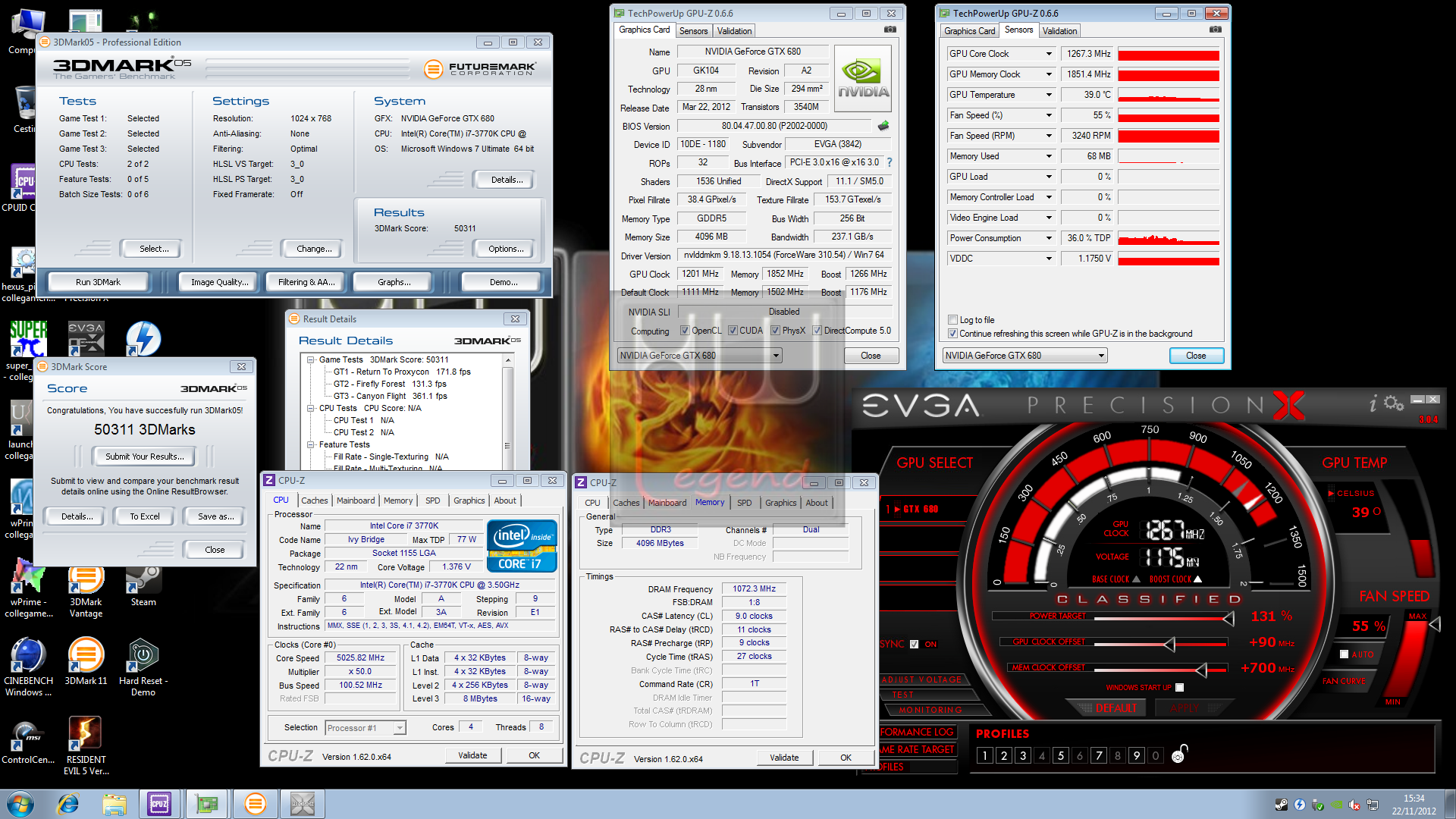The height and width of the screenshot is (819, 1456).
Task: Select profile slot 5 in EVGA Precision
Action: pyautogui.click(x=1060, y=755)
